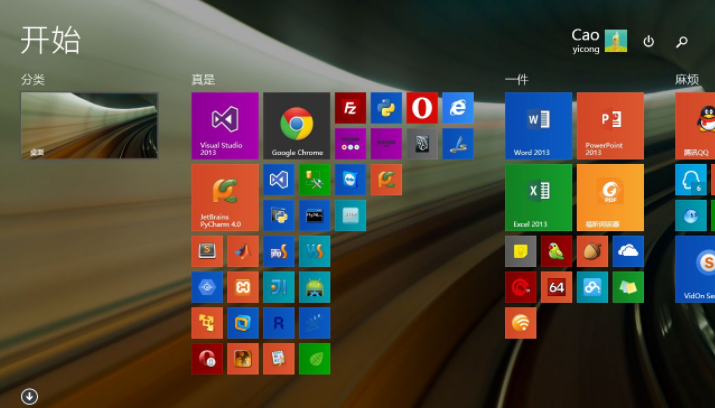Open the orange Foxit PDF reader tile
Image resolution: width=715 pixels, height=408 pixels.
pos(610,197)
